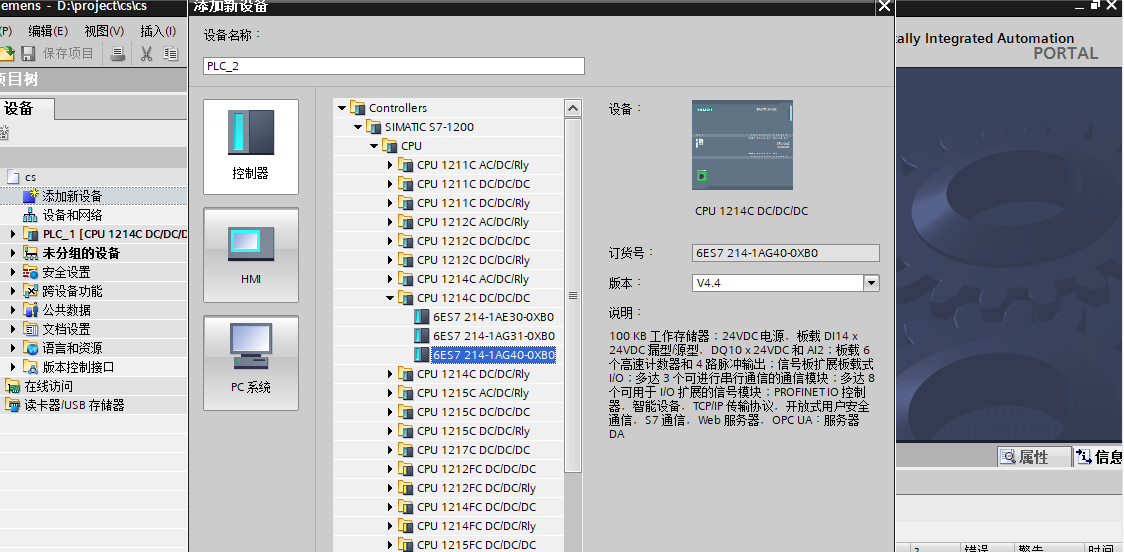Click the device tree vertical scrollbar thumb

point(573,295)
